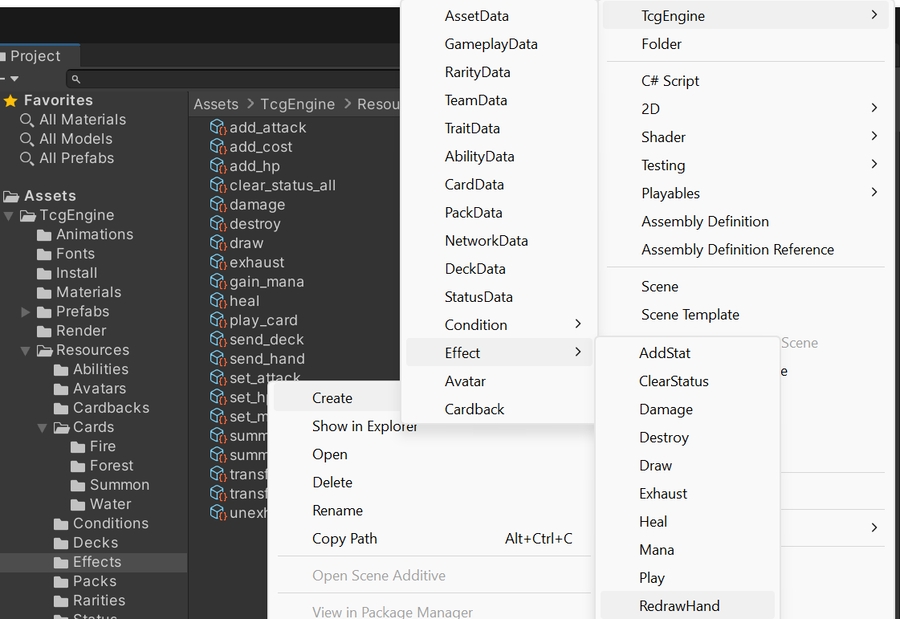This screenshot has width=900, height=619.
Task: Click Rename in the context menu
Action: [337, 510]
